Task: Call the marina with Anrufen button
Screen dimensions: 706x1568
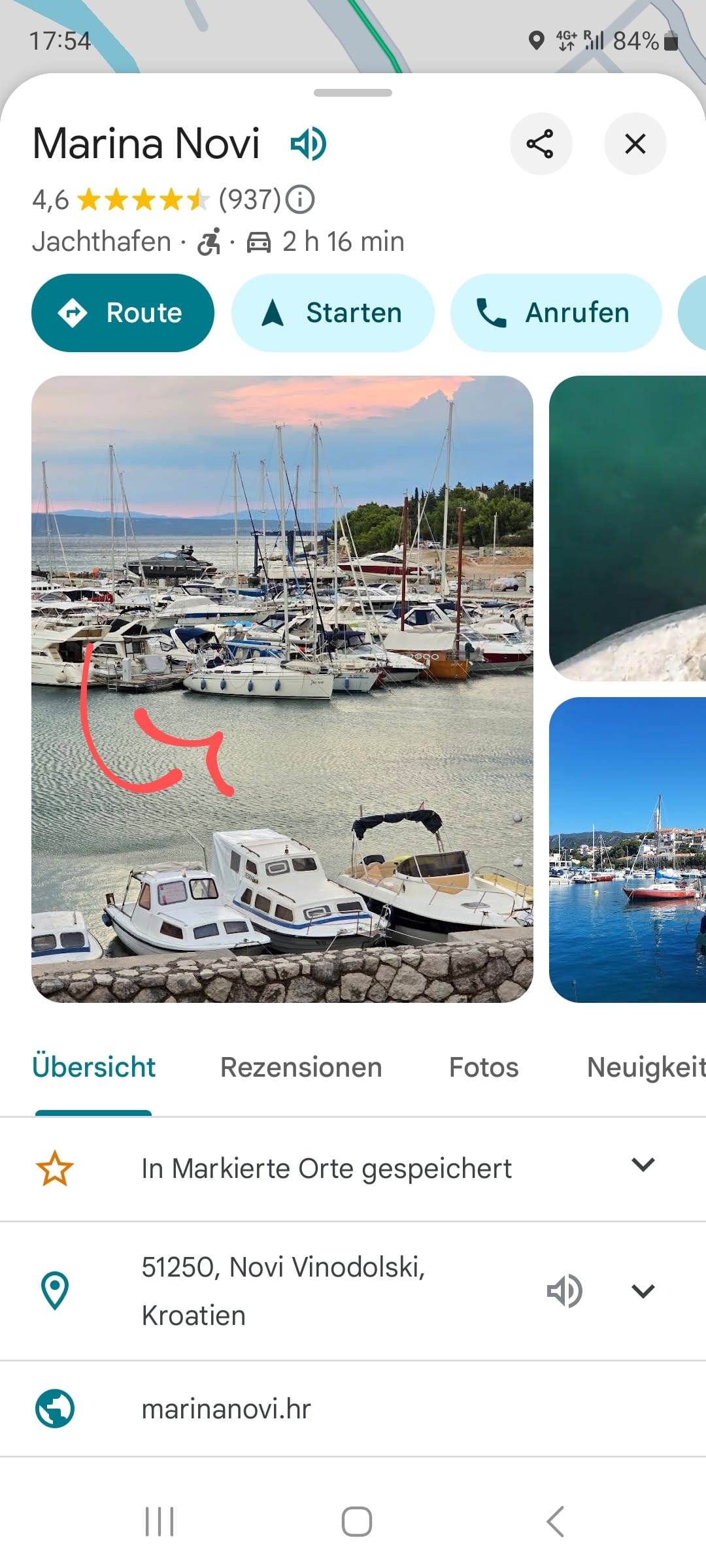Action: 556,313
